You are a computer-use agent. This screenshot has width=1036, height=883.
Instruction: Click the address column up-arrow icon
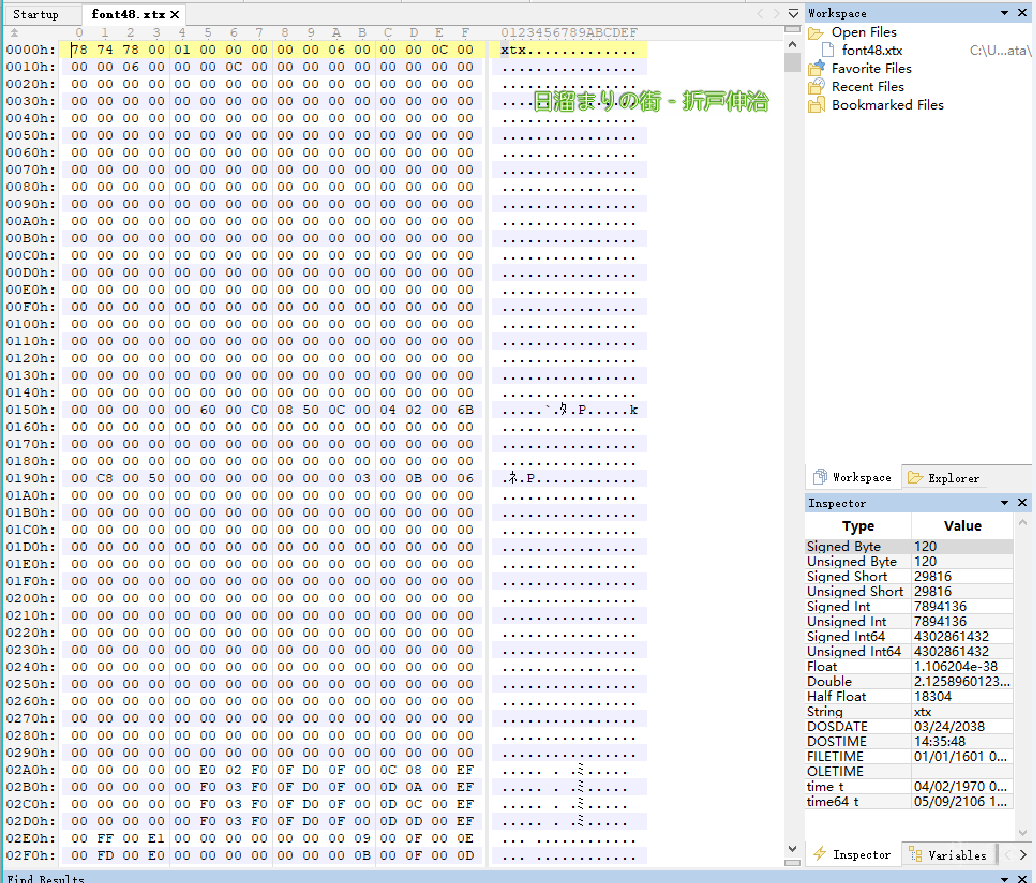click(15, 32)
